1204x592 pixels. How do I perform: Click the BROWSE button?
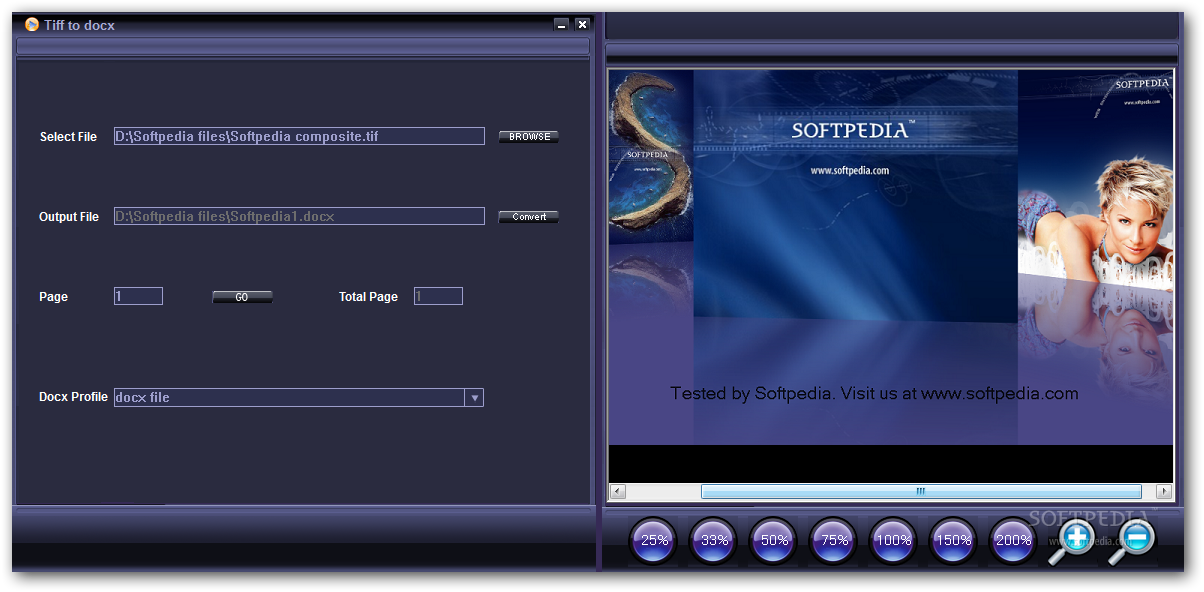pos(529,137)
